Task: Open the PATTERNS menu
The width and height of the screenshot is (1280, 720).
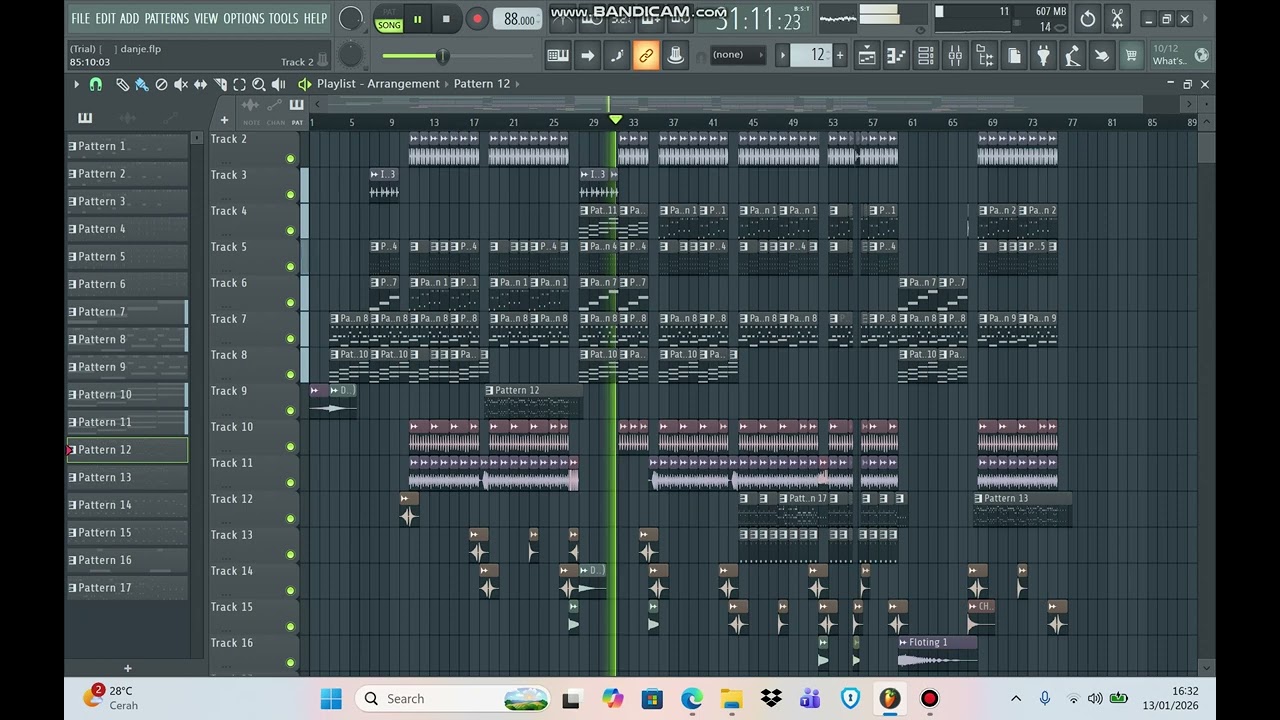Action: tap(167, 18)
